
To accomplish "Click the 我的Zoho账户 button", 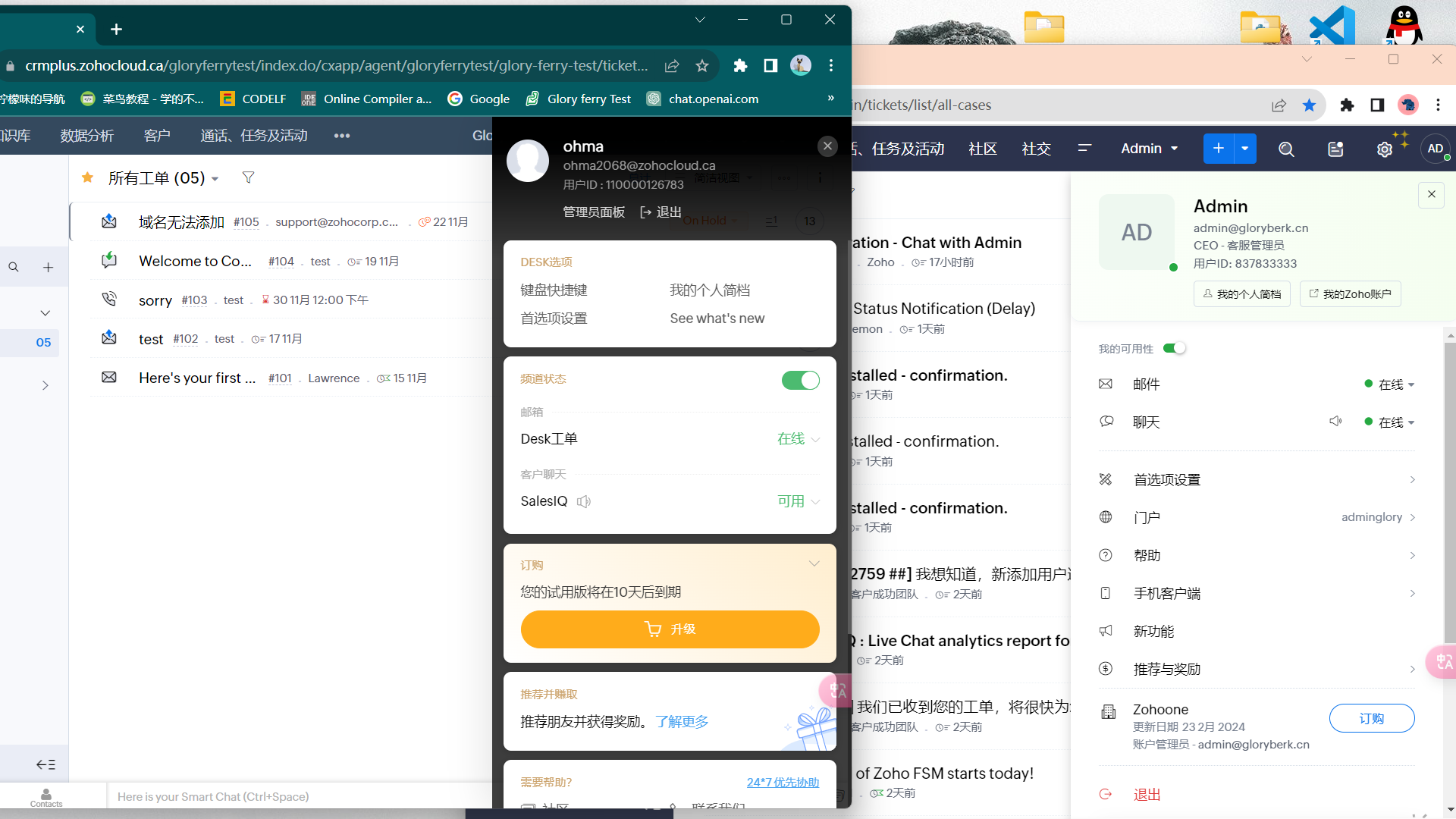I will pyautogui.click(x=1351, y=293).
